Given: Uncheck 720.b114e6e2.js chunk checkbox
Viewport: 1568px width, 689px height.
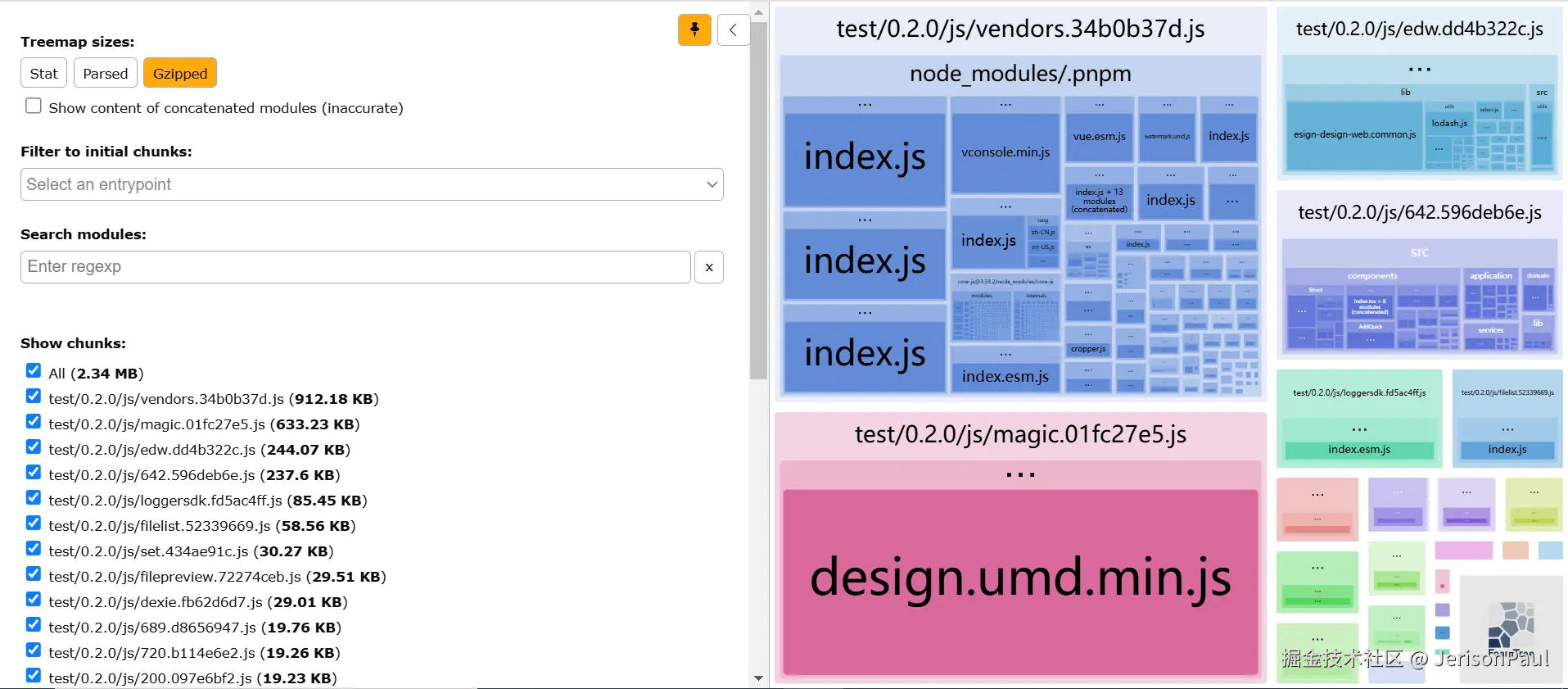Looking at the screenshot, I should pyautogui.click(x=34, y=650).
